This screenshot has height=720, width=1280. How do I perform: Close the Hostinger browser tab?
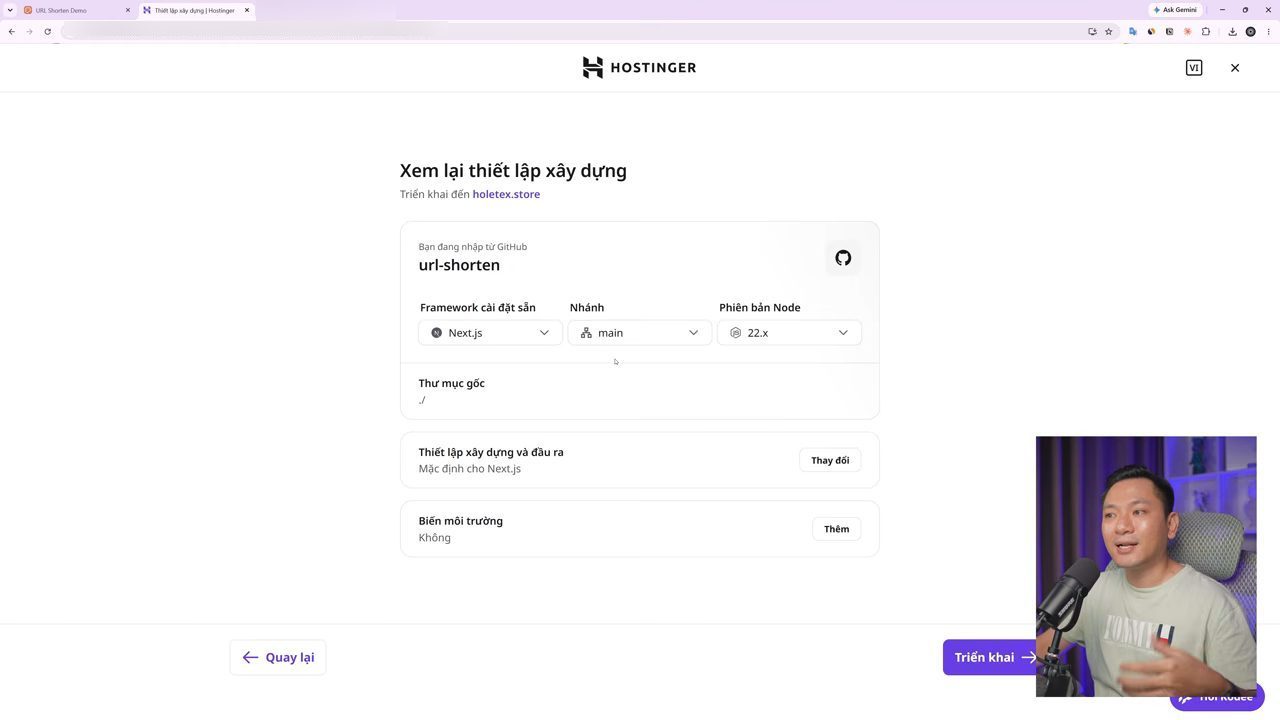pyautogui.click(x=247, y=10)
